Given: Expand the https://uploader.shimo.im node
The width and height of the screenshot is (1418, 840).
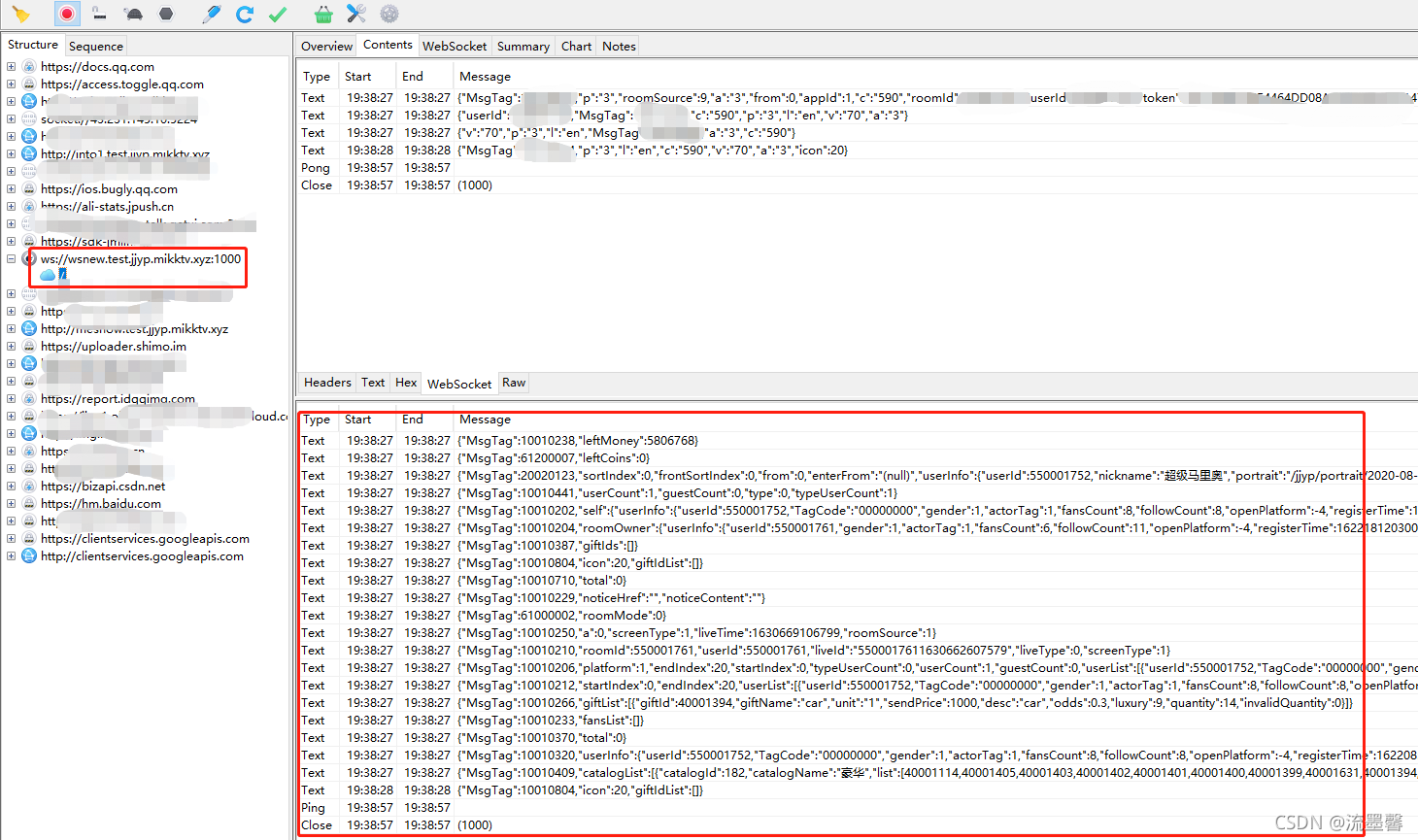Looking at the screenshot, I should (x=11, y=347).
